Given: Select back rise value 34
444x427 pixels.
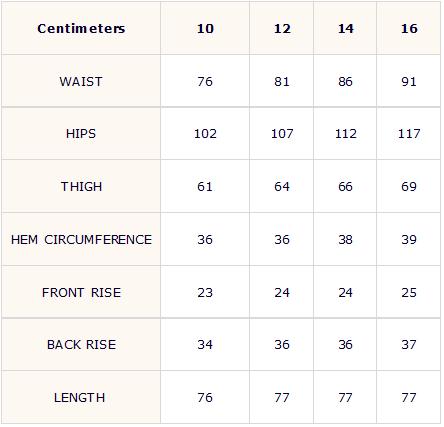Looking at the screenshot, I should tap(205, 344).
